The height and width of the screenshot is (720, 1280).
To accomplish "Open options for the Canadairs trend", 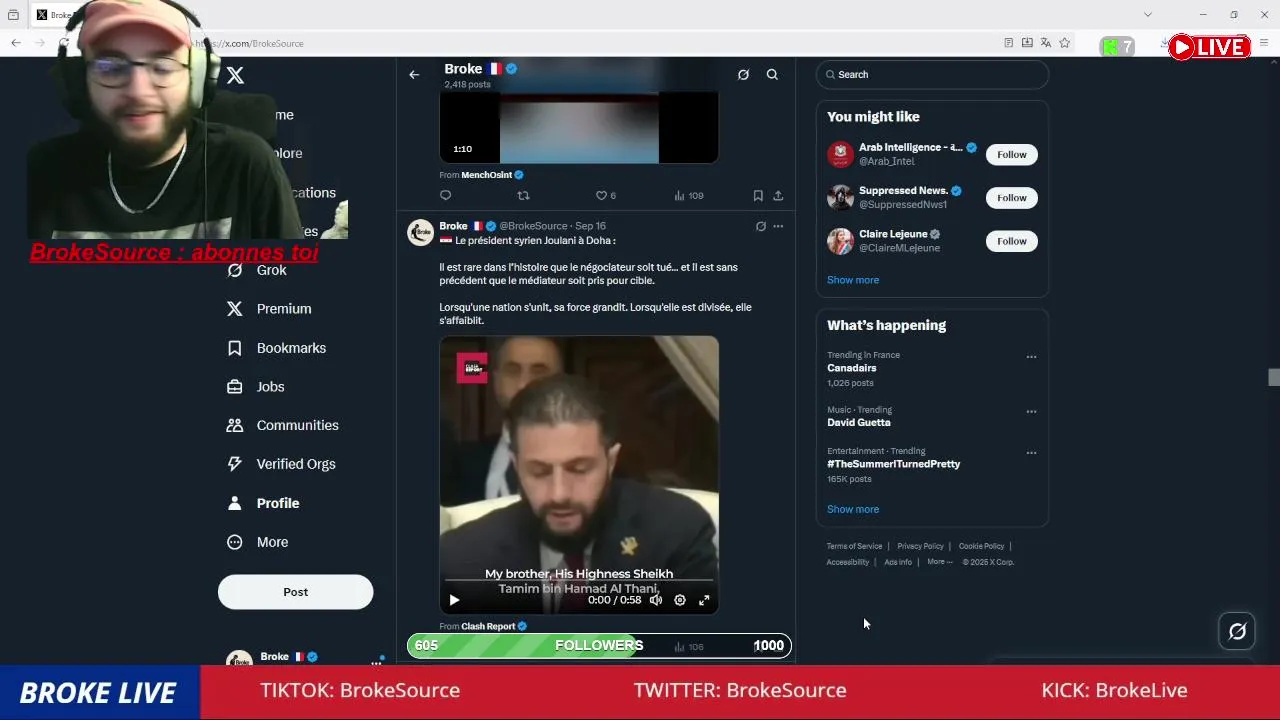I will (x=1031, y=357).
